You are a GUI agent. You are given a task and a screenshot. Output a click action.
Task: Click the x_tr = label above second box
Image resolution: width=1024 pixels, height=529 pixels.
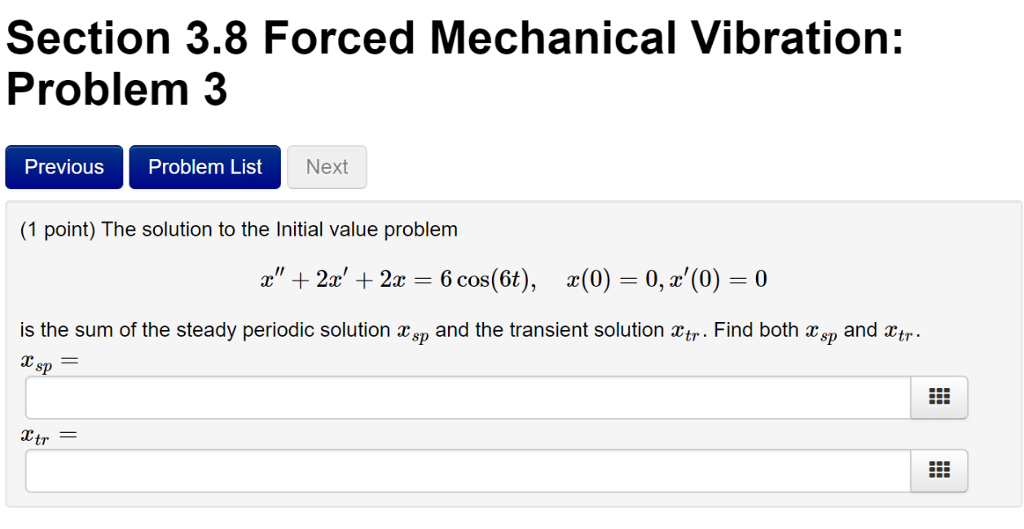(48, 436)
